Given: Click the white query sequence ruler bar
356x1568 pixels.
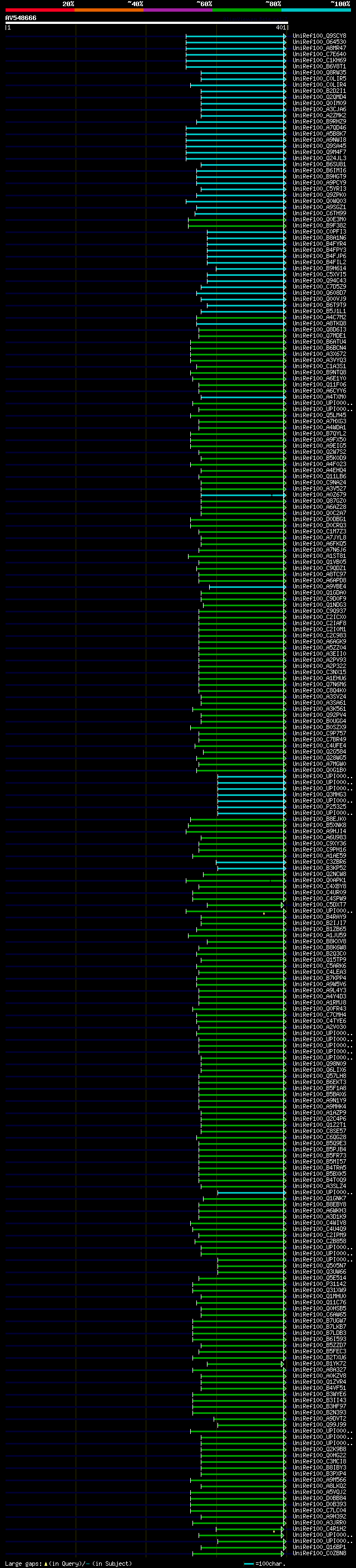Looking at the screenshot, I should tap(147, 22).
